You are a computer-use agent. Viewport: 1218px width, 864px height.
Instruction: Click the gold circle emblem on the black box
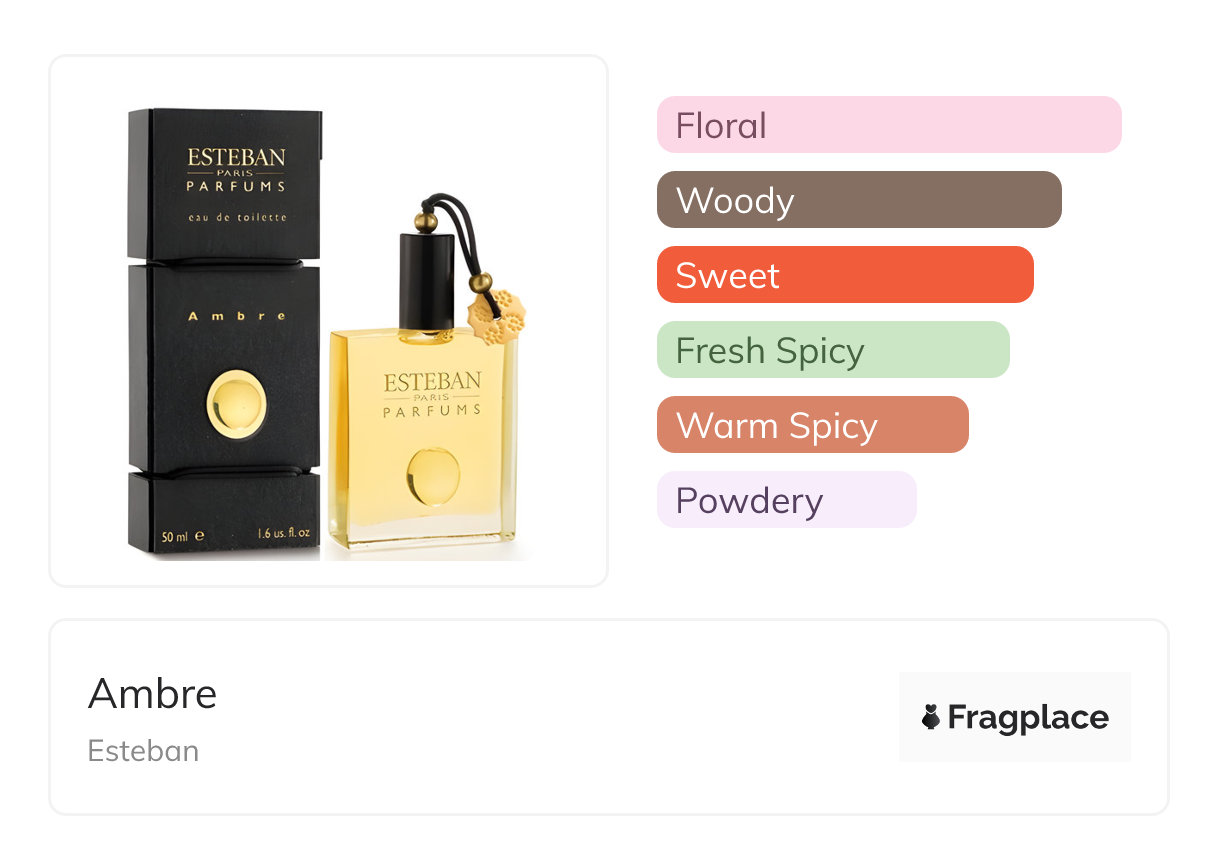tap(237, 404)
